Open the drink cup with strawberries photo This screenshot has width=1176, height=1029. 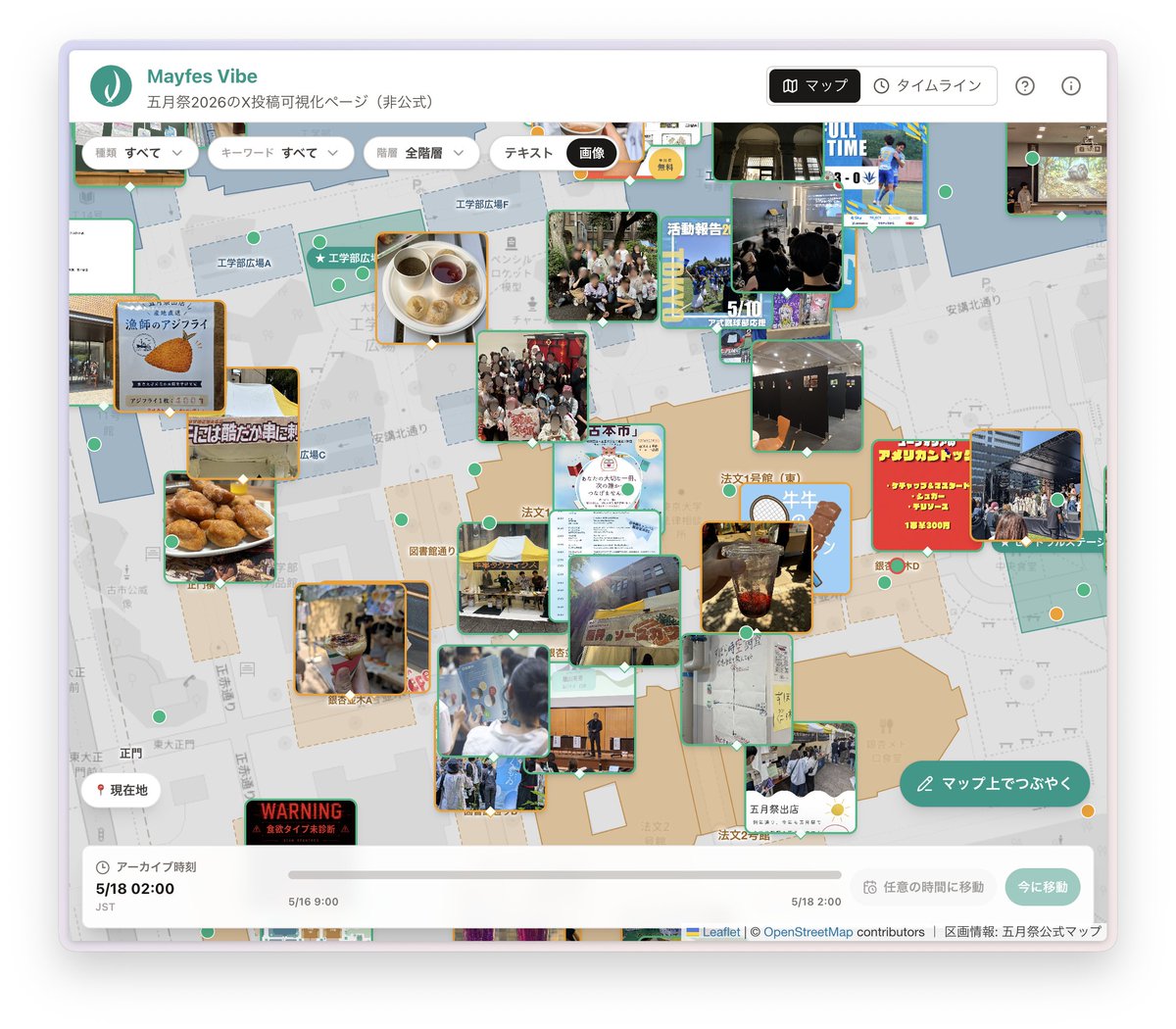pos(756,576)
